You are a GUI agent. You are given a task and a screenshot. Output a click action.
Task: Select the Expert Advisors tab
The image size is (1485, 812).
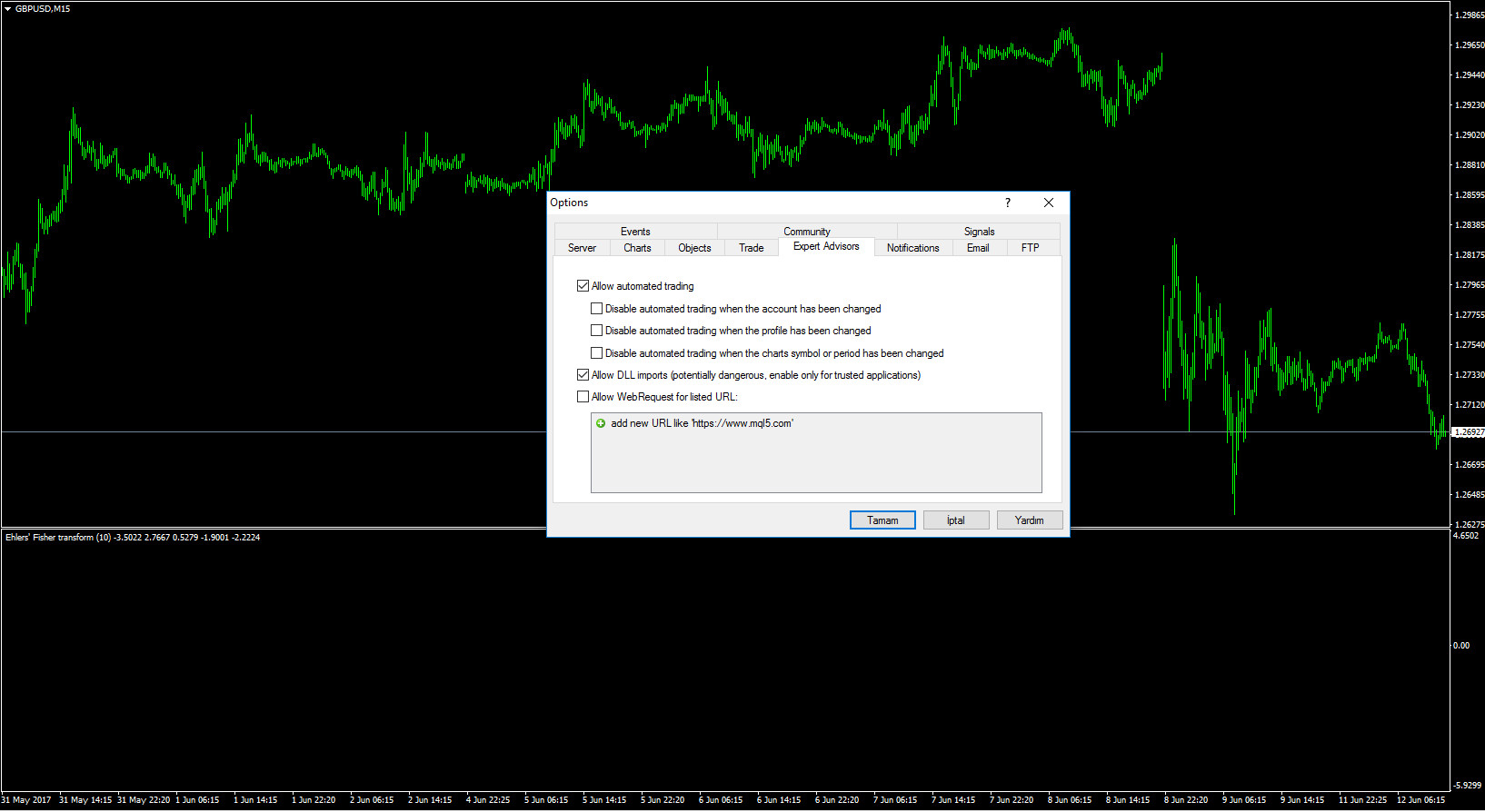coord(826,246)
